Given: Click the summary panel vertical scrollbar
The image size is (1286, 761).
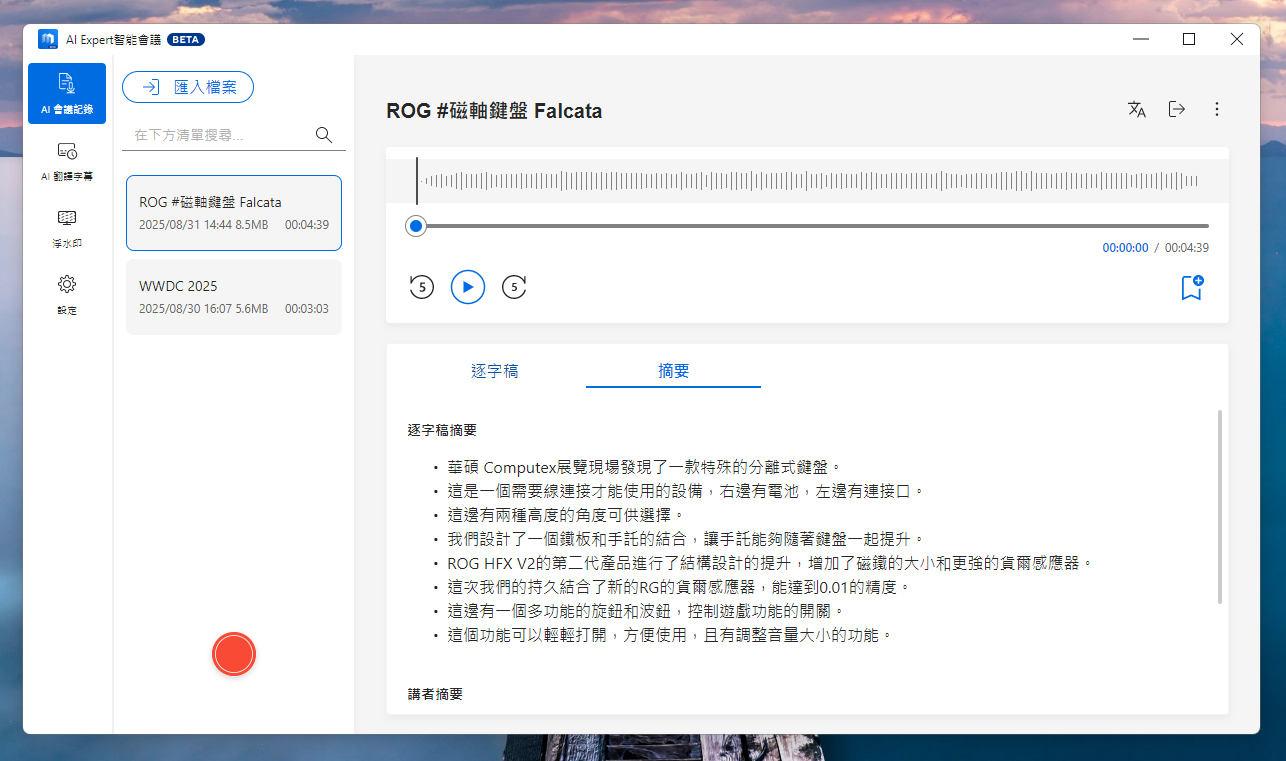Looking at the screenshot, I should [1219, 506].
